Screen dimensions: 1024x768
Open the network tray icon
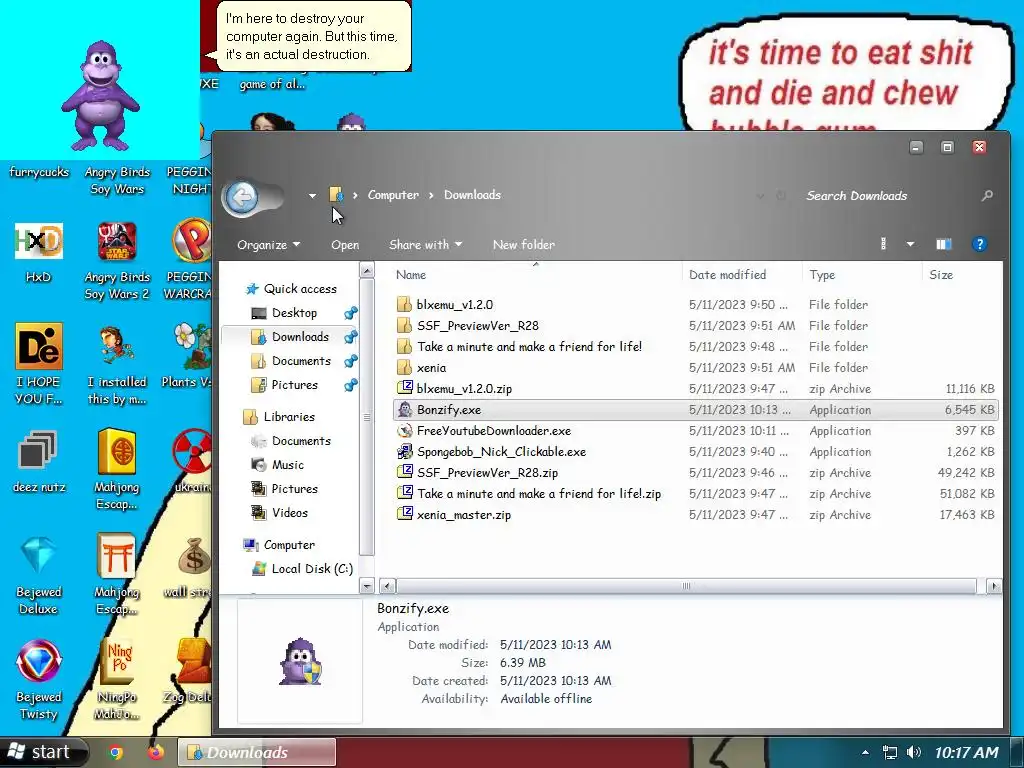click(889, 752)
